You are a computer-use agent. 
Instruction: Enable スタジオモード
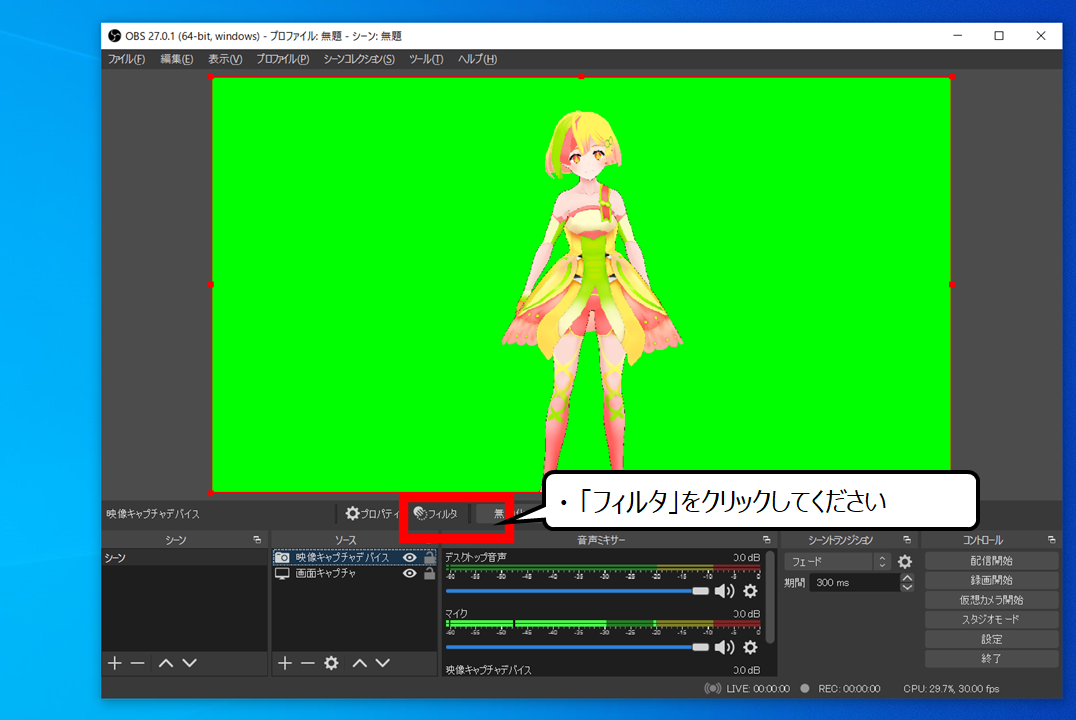[991, 619]
